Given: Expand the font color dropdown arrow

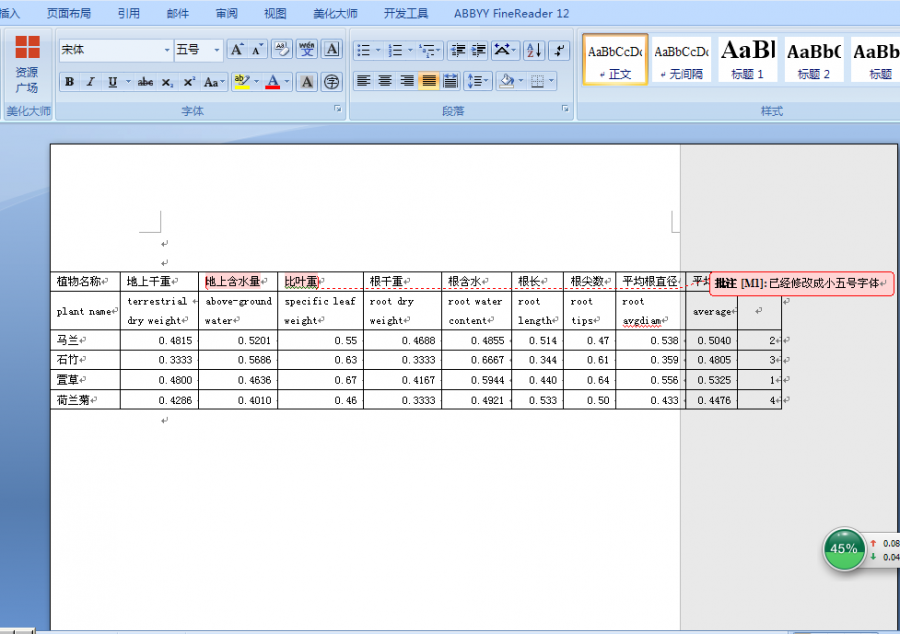Looking at the screenshot, I should coord(287,82).
